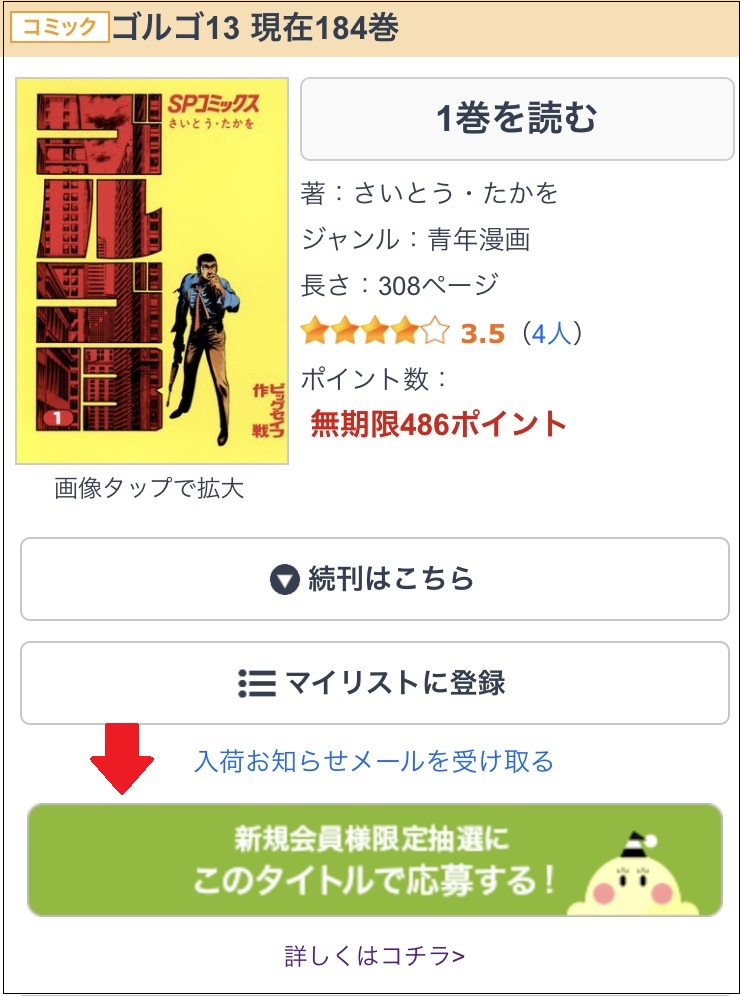740x996 pixels.
Task: Tap the Golgo 13 cover image
Action: tap(152, 271)
